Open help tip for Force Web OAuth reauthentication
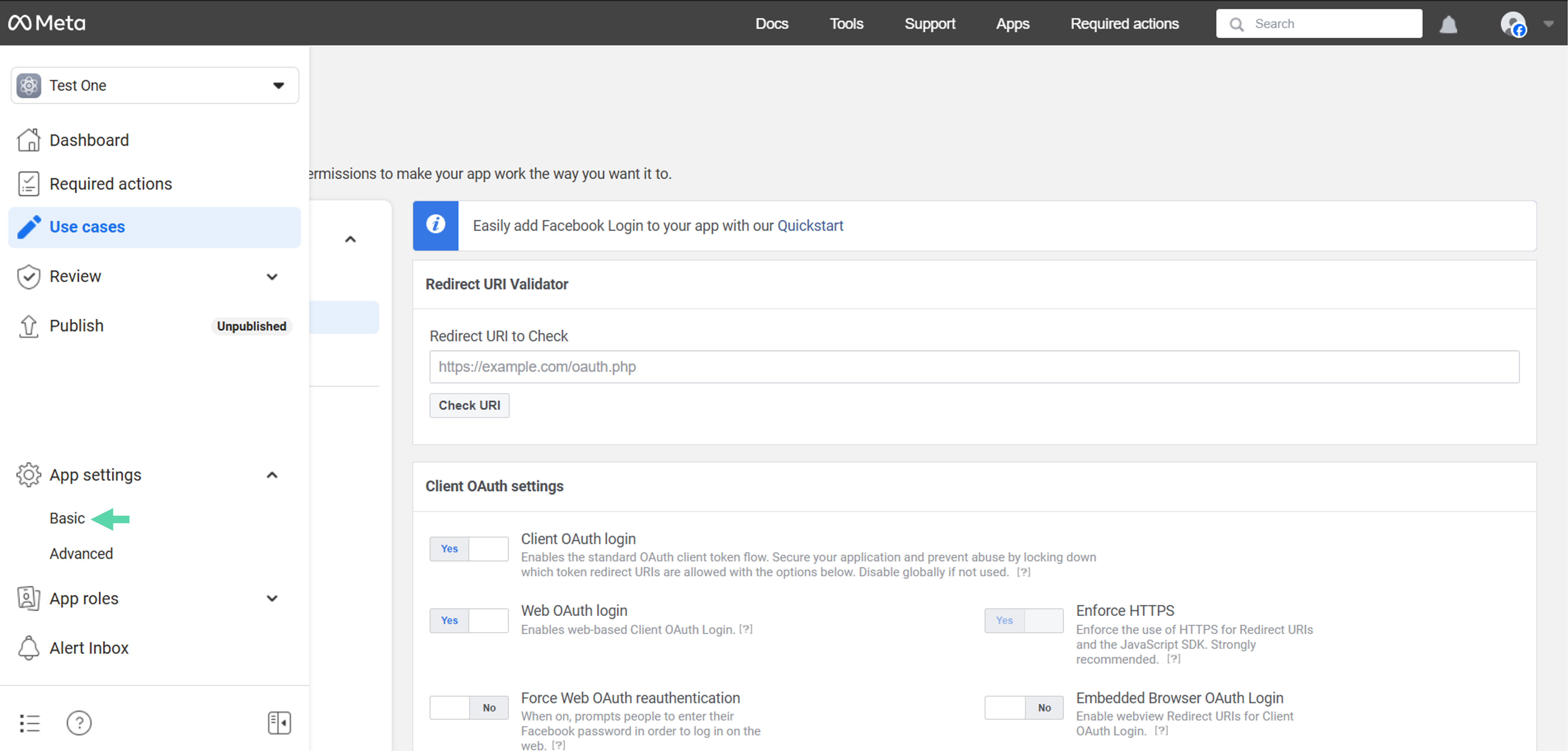 559,745
